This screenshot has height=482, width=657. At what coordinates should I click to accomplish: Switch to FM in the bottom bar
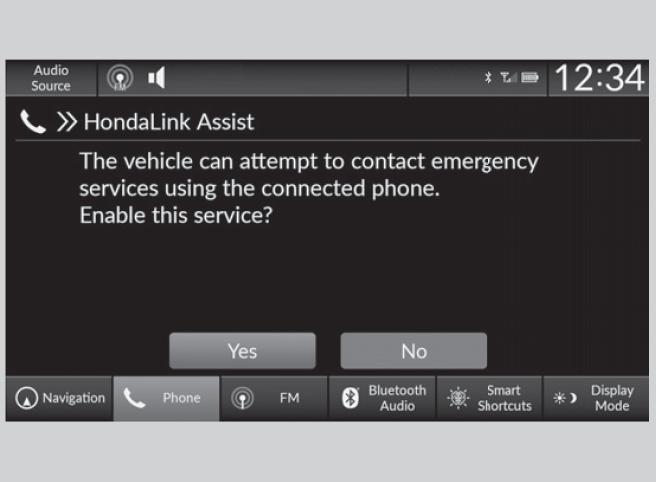tap(274, 398)
